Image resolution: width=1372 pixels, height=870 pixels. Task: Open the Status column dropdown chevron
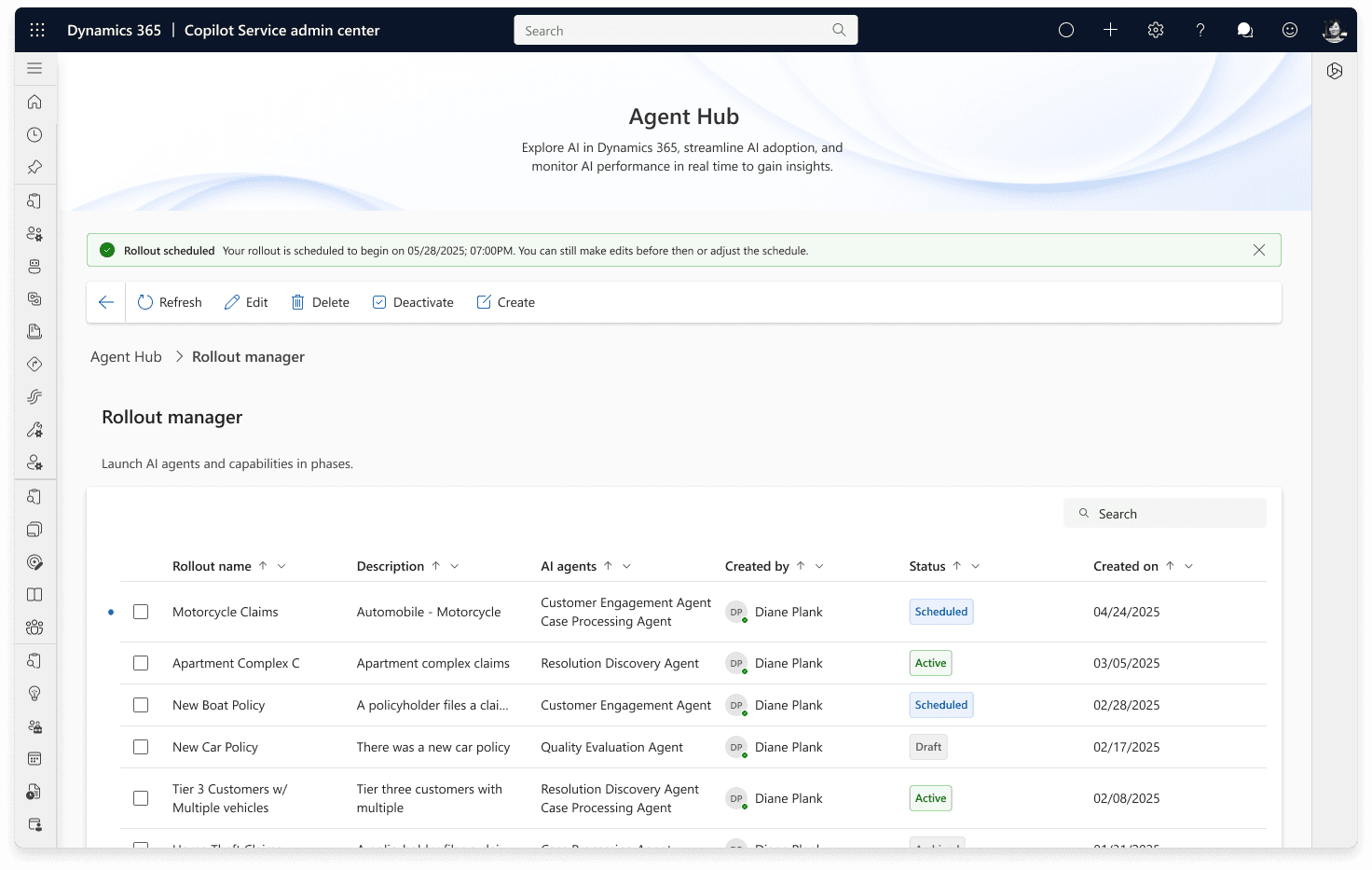point(976,566)
